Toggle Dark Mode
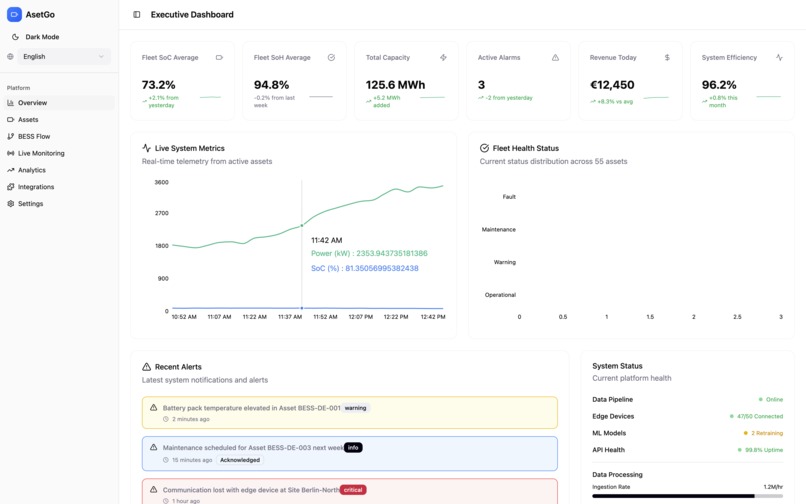This screenshot has width=806, height=504. (x=35, y=37)
